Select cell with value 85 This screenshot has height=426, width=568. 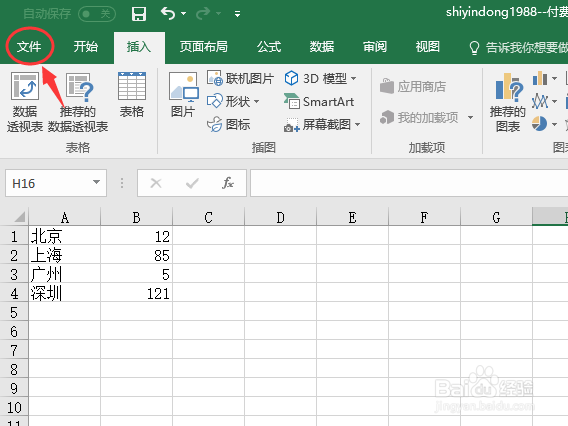pos(136,255)
